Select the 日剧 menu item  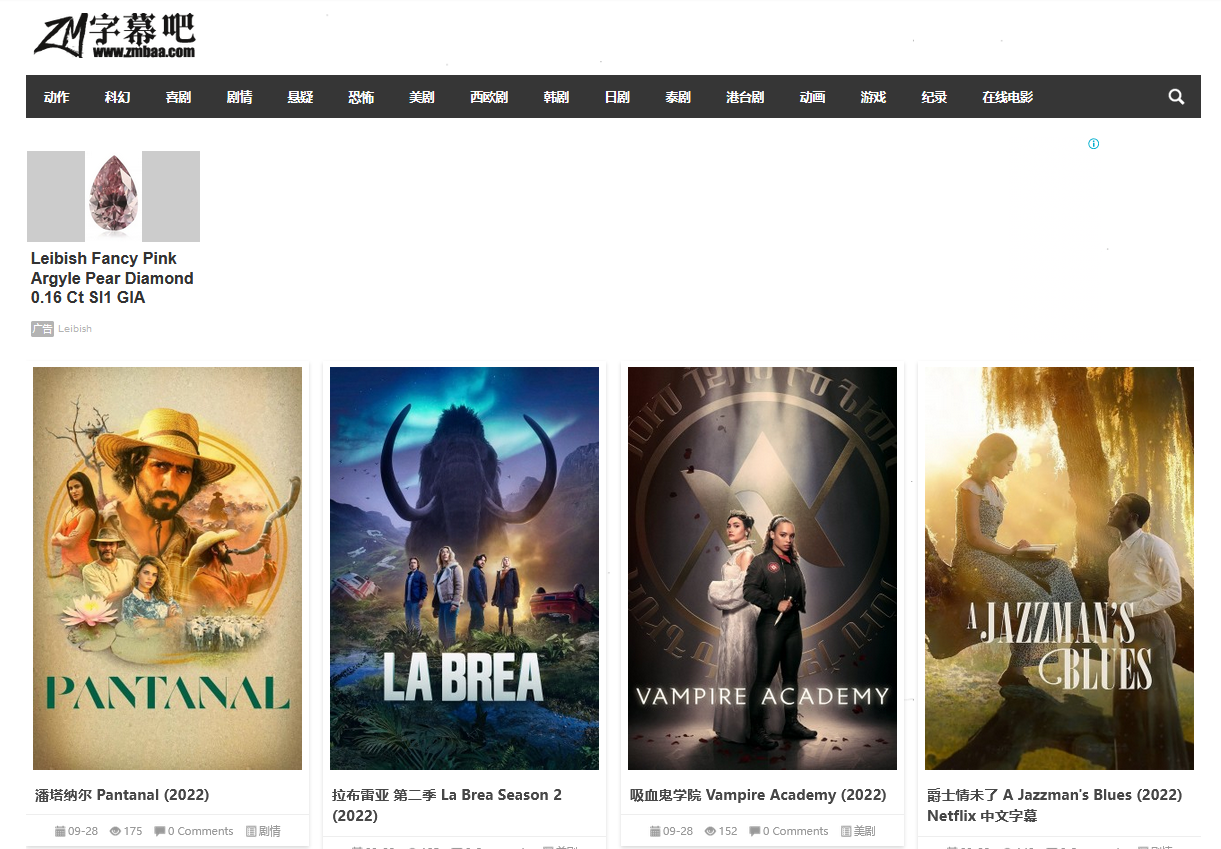617,97
